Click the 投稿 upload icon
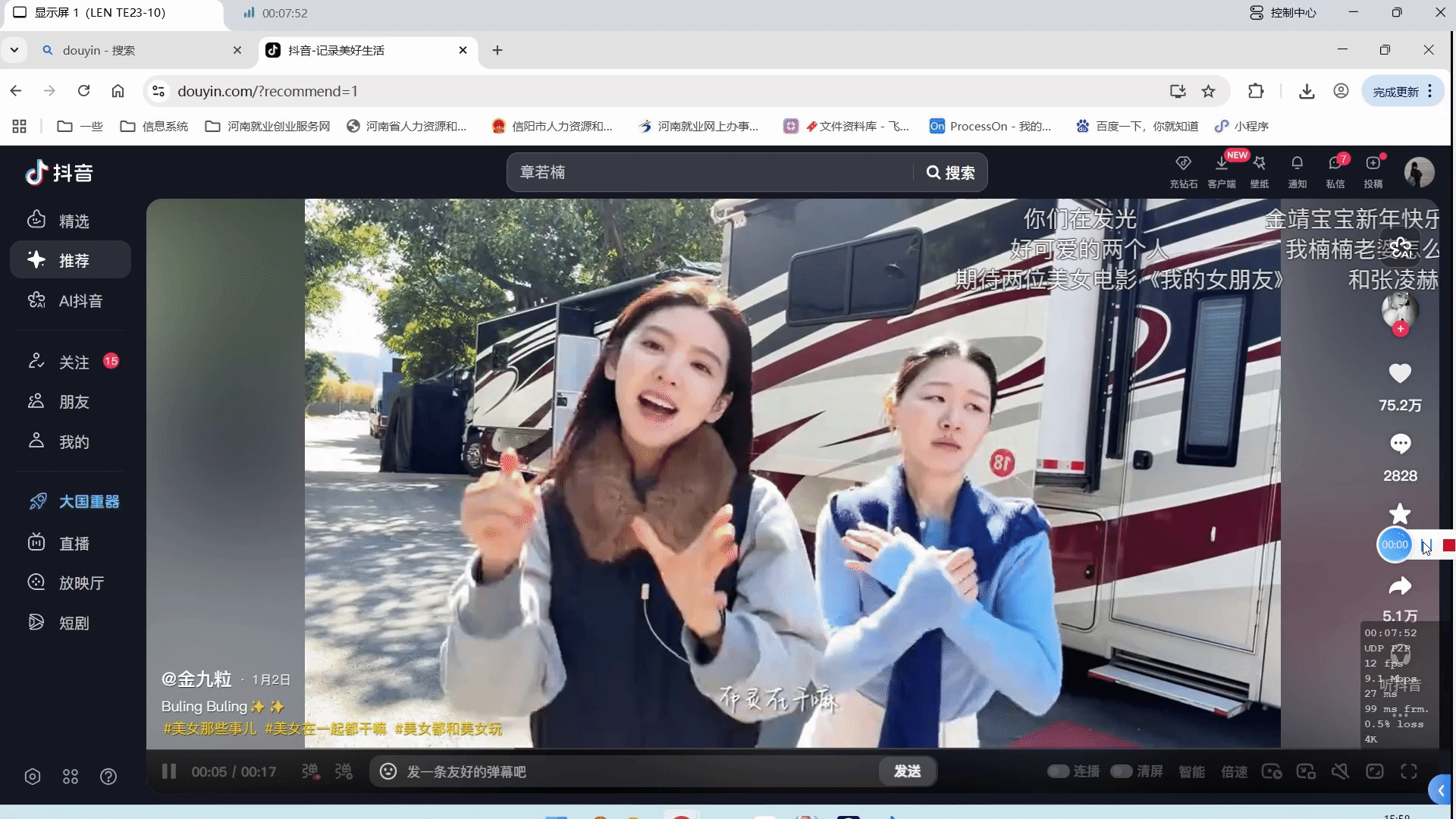Image resolution: width=1456 pixels, height=819 pixels. tap(1373, 164)
